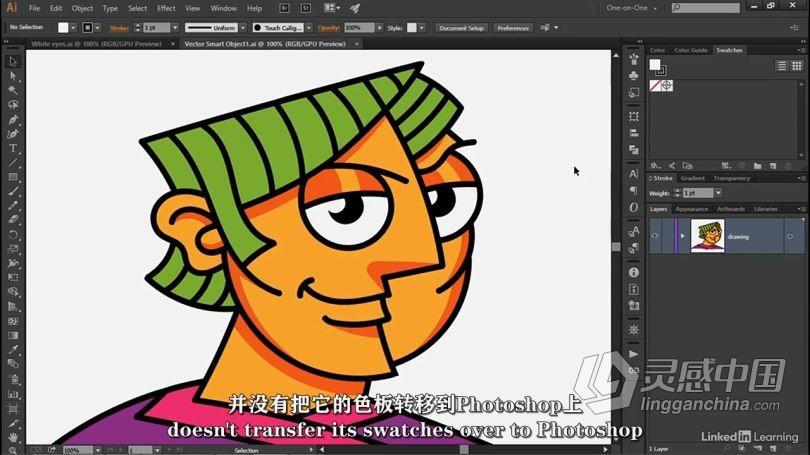
Task: Switch to the Color Guide panel tab
Action: pos(690,50)
